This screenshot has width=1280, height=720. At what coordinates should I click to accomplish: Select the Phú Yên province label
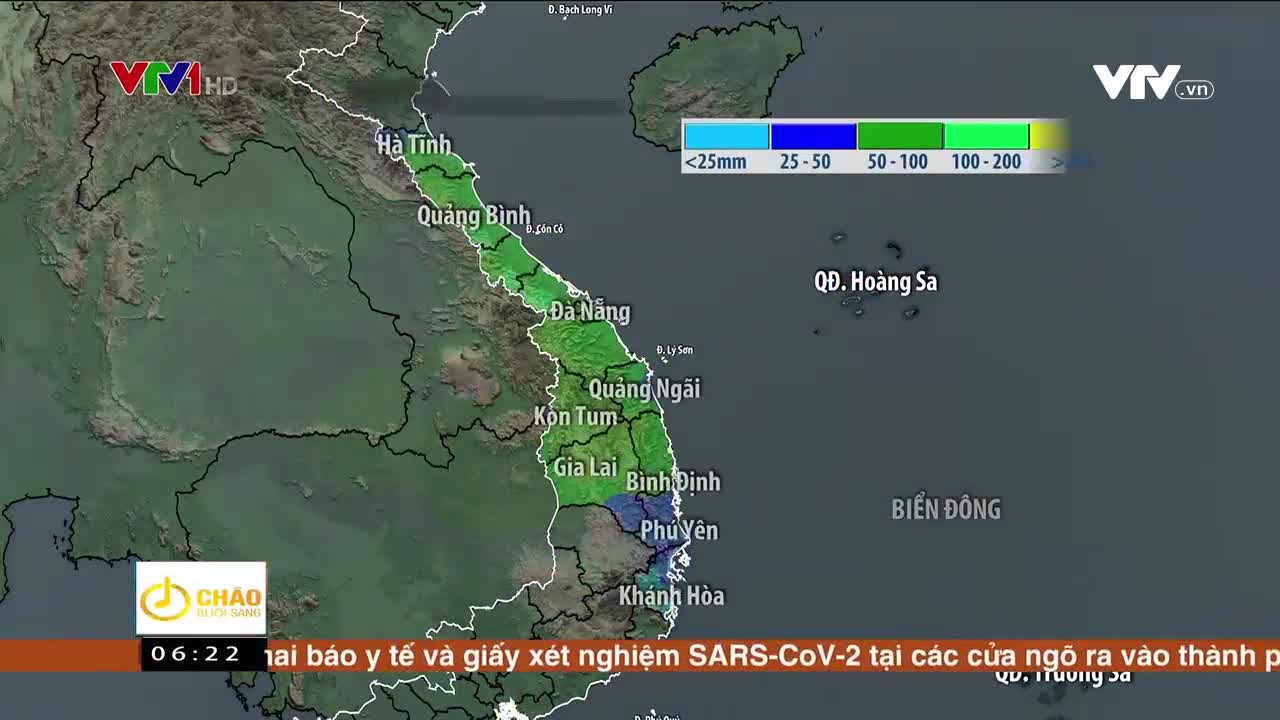coord(679,530)
